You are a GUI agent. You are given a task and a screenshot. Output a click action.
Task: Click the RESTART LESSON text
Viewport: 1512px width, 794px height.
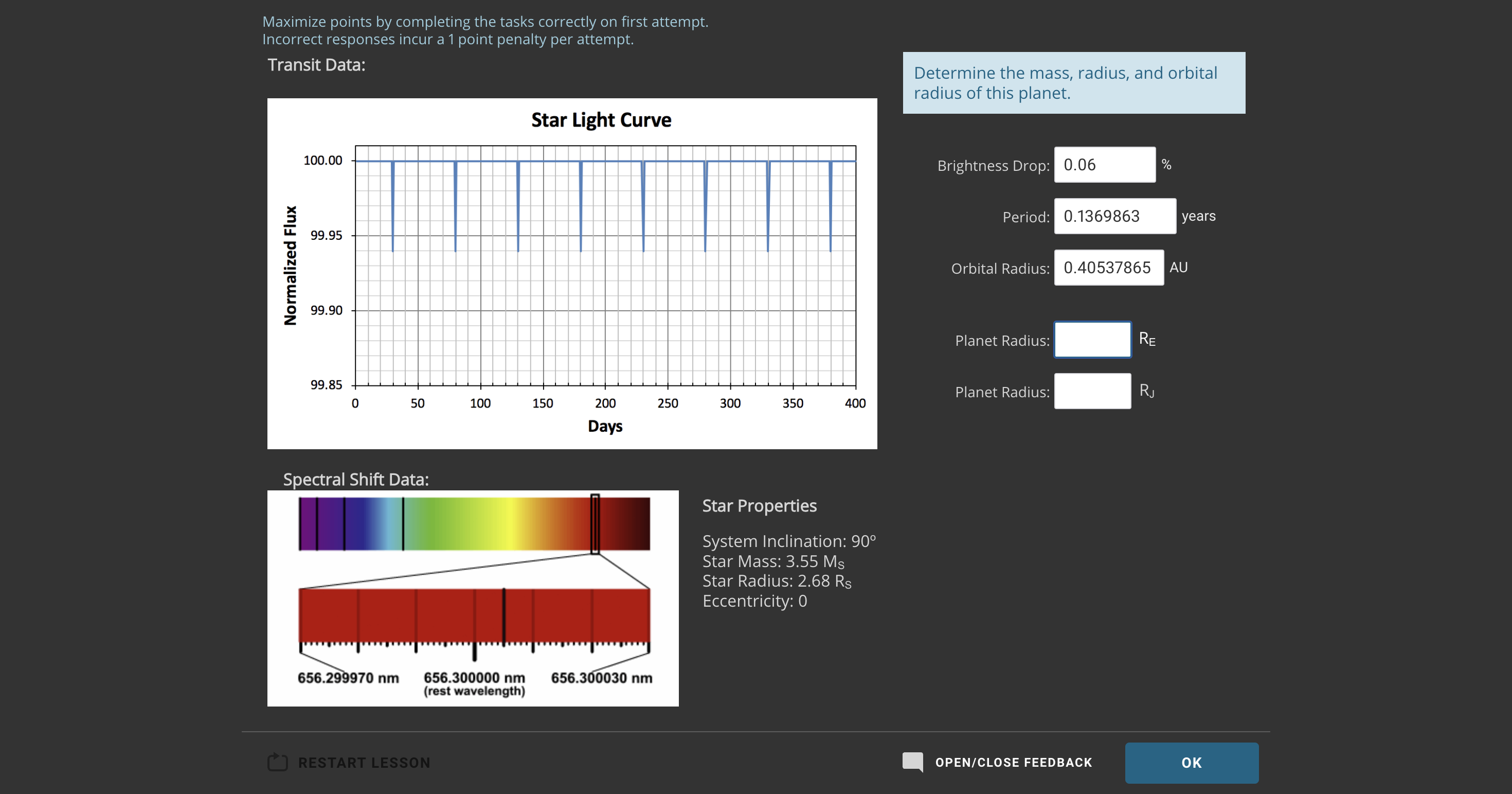364,762
